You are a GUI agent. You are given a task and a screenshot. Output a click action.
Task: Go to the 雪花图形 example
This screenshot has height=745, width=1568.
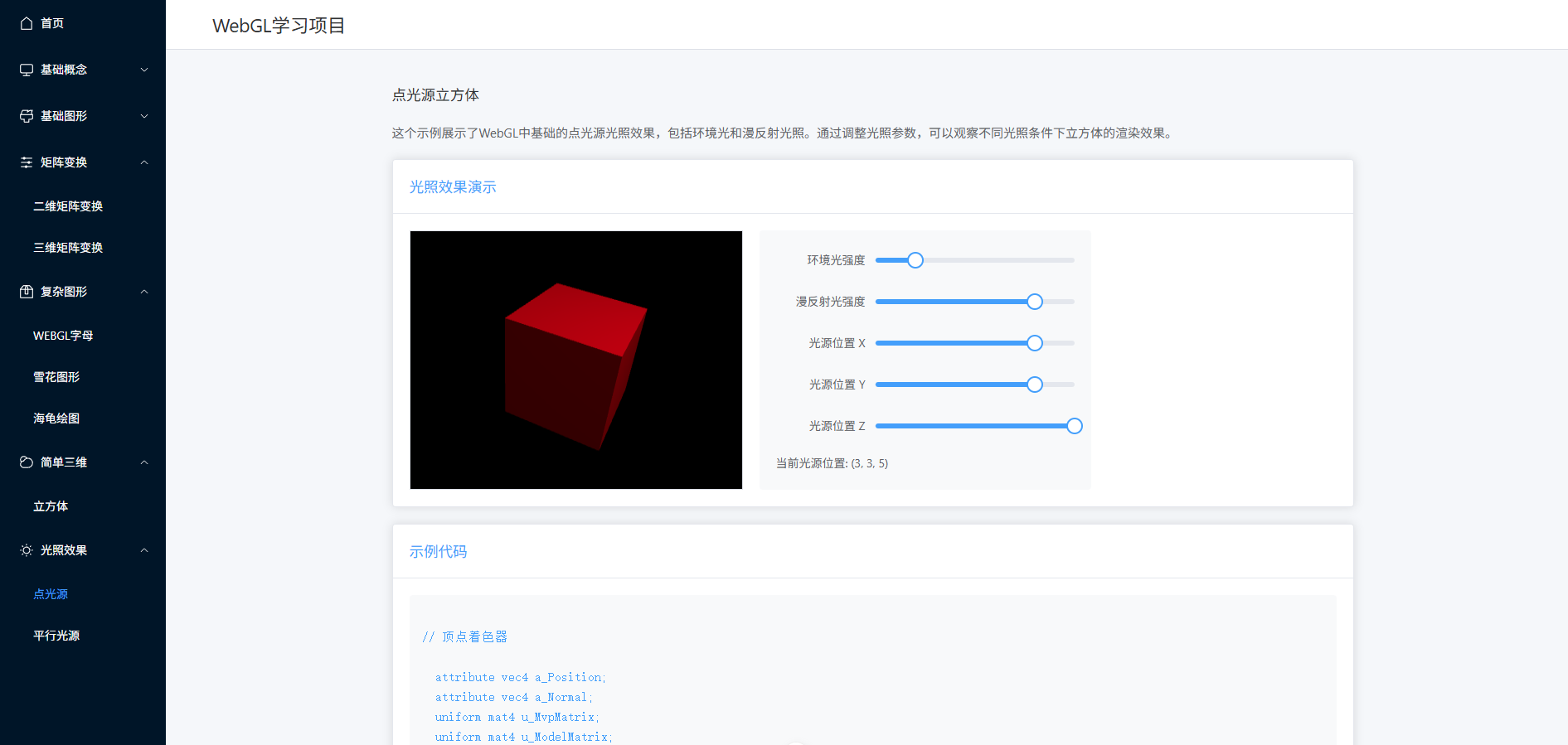coord(83,377)
